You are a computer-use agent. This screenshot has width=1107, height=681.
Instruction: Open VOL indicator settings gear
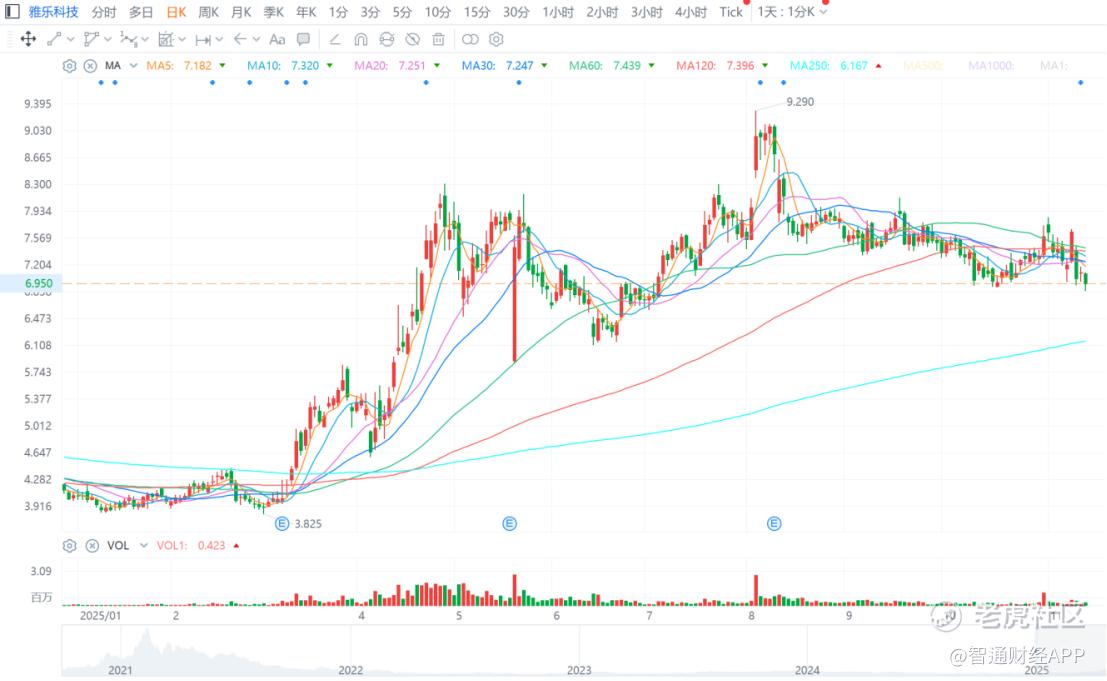point(69,546)
